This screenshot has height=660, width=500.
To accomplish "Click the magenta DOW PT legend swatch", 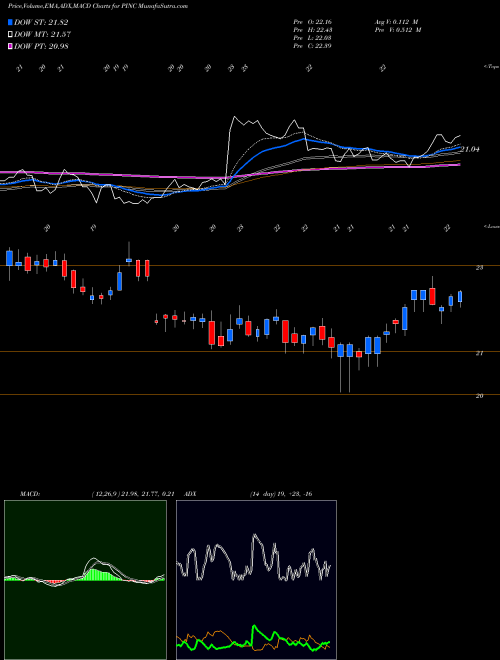I will point(10,46).
